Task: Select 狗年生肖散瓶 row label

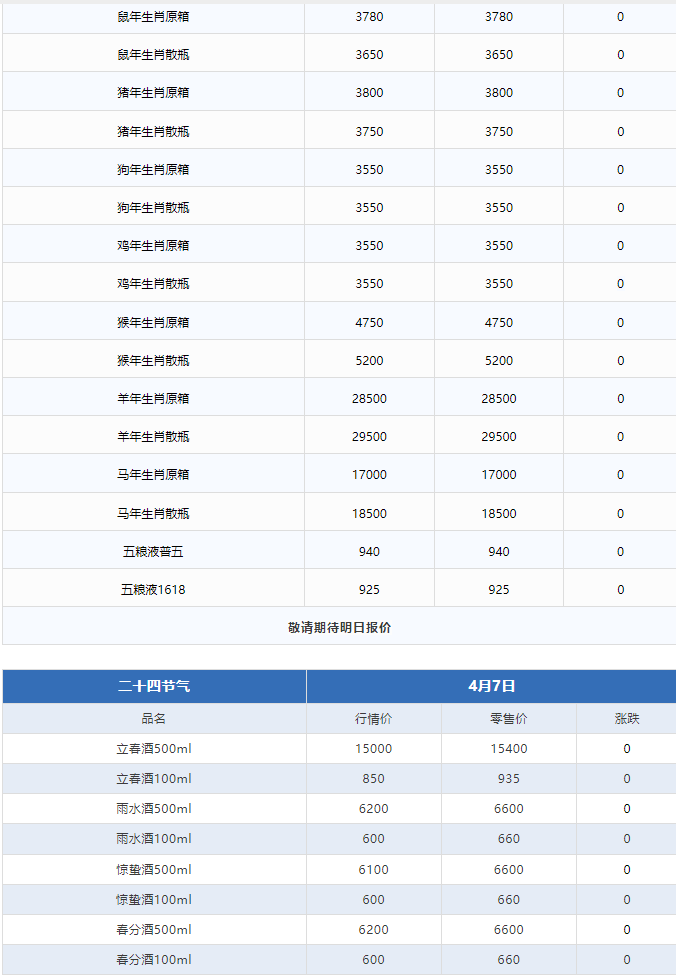Action: point(153,208)
